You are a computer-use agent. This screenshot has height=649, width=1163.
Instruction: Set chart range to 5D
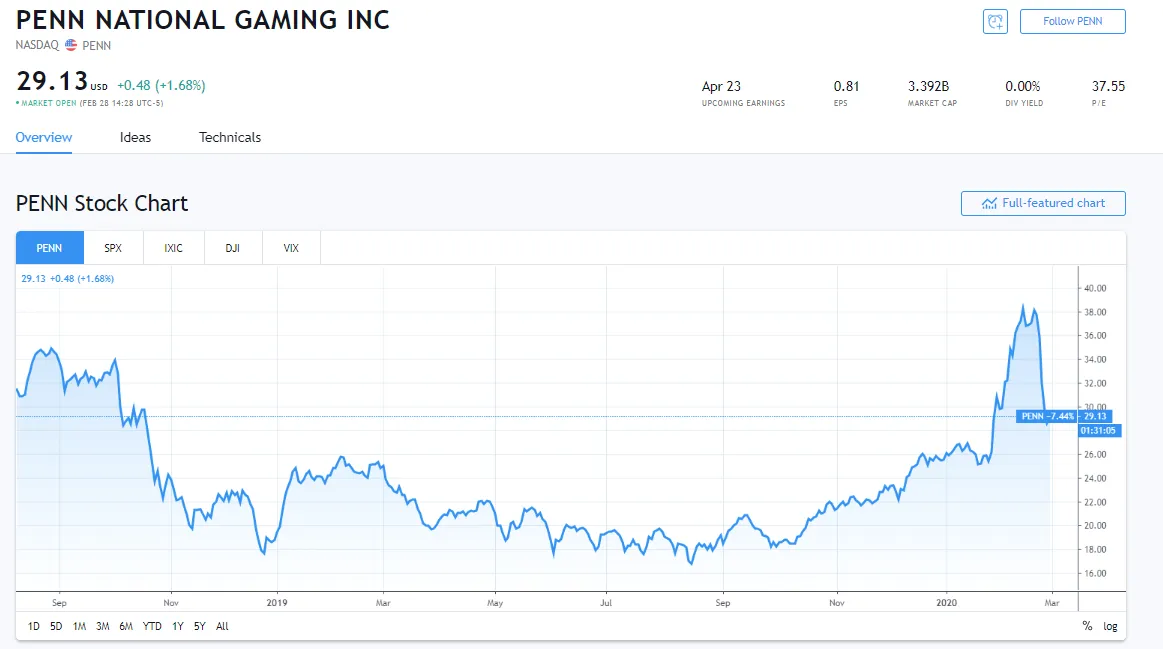[56, 626]
